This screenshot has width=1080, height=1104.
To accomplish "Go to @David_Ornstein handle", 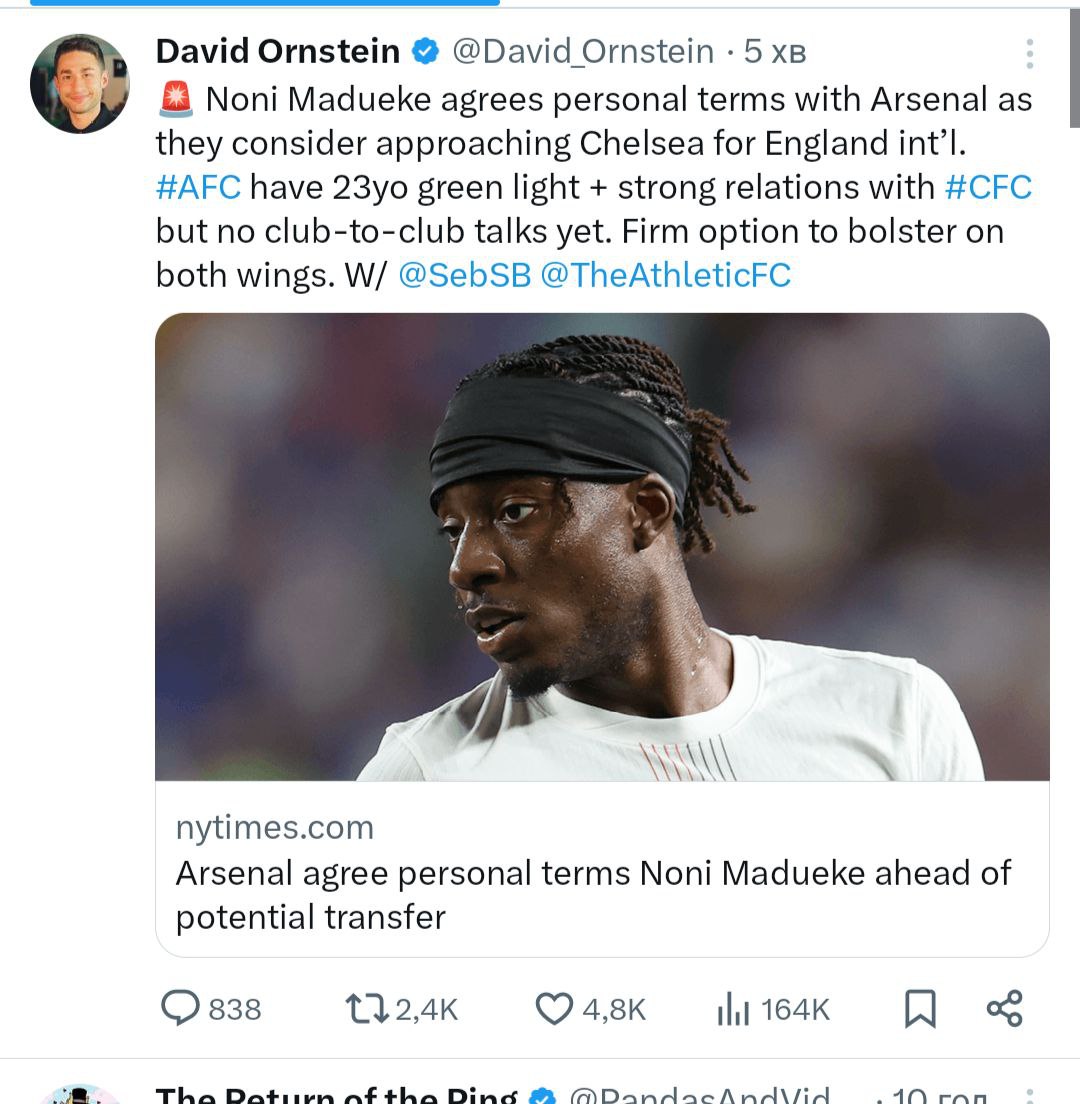I will (x=583, y=52).
